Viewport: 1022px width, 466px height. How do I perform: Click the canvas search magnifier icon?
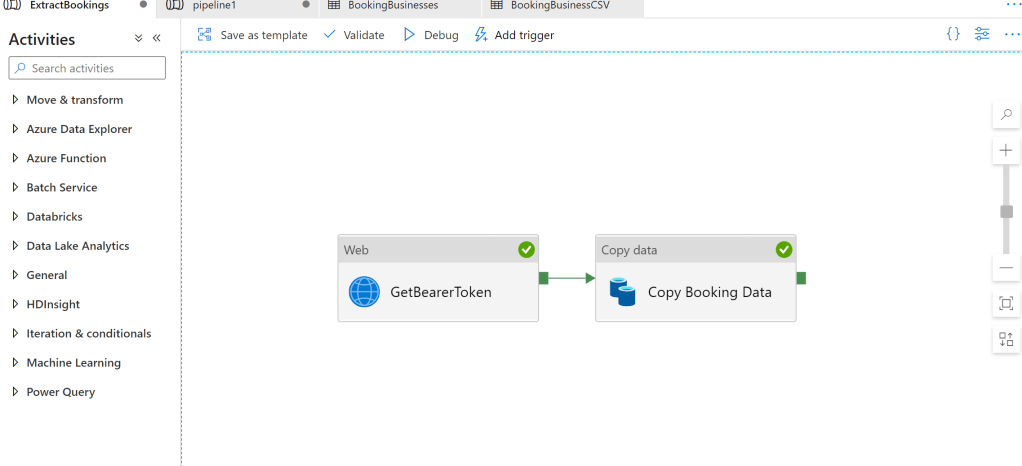click(1006, 115)
